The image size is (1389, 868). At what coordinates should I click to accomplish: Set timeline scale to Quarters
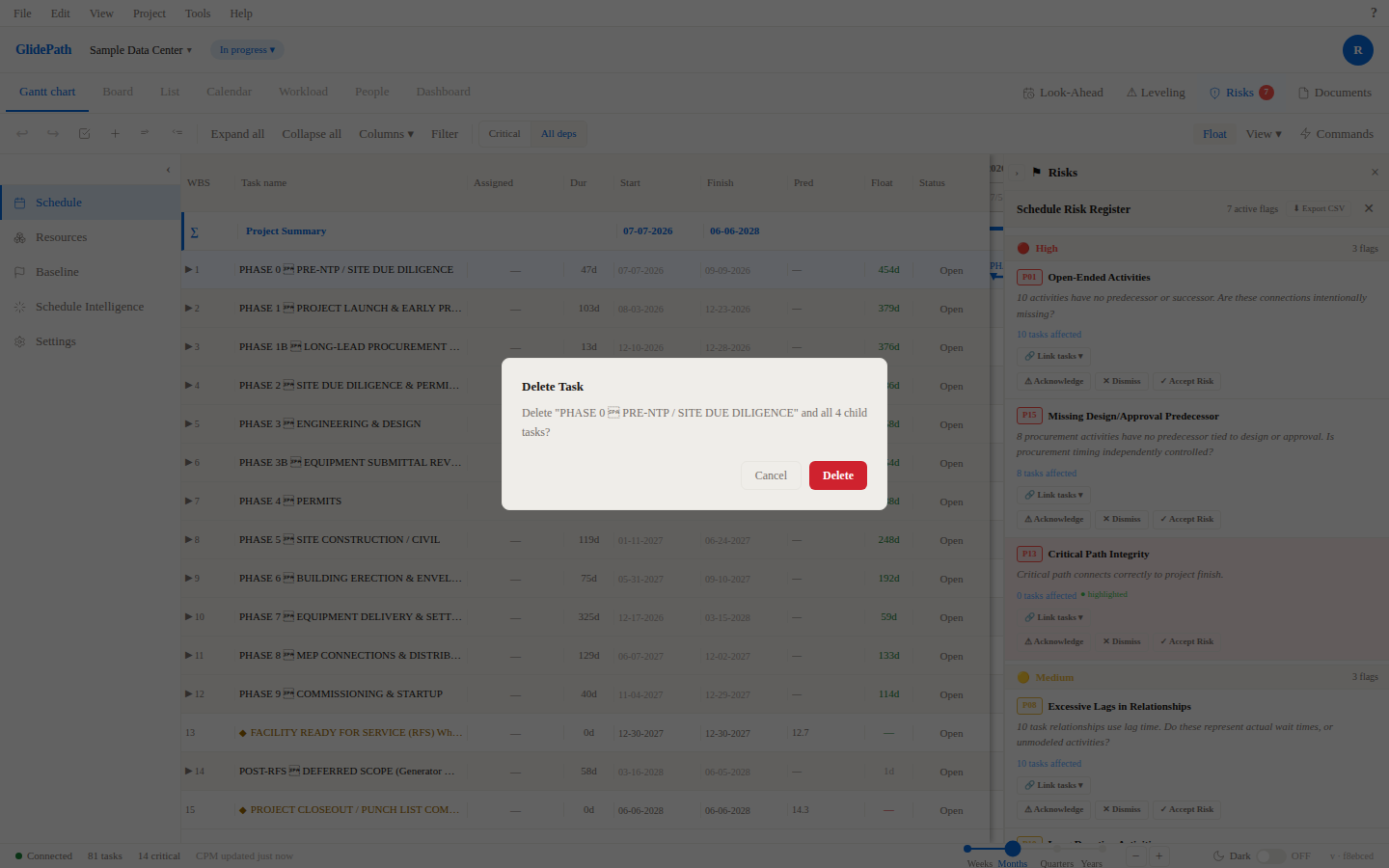click(x=1056, y=863)
